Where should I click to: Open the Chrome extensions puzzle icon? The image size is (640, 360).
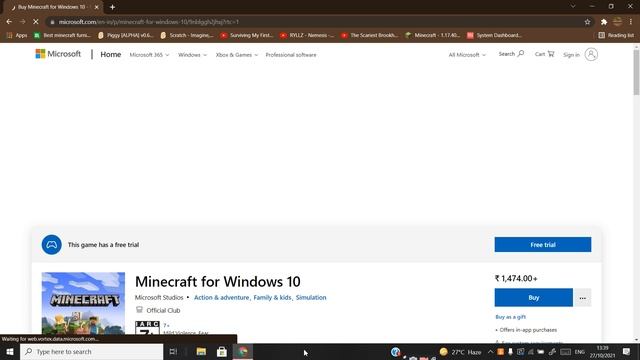click(604, 22)
